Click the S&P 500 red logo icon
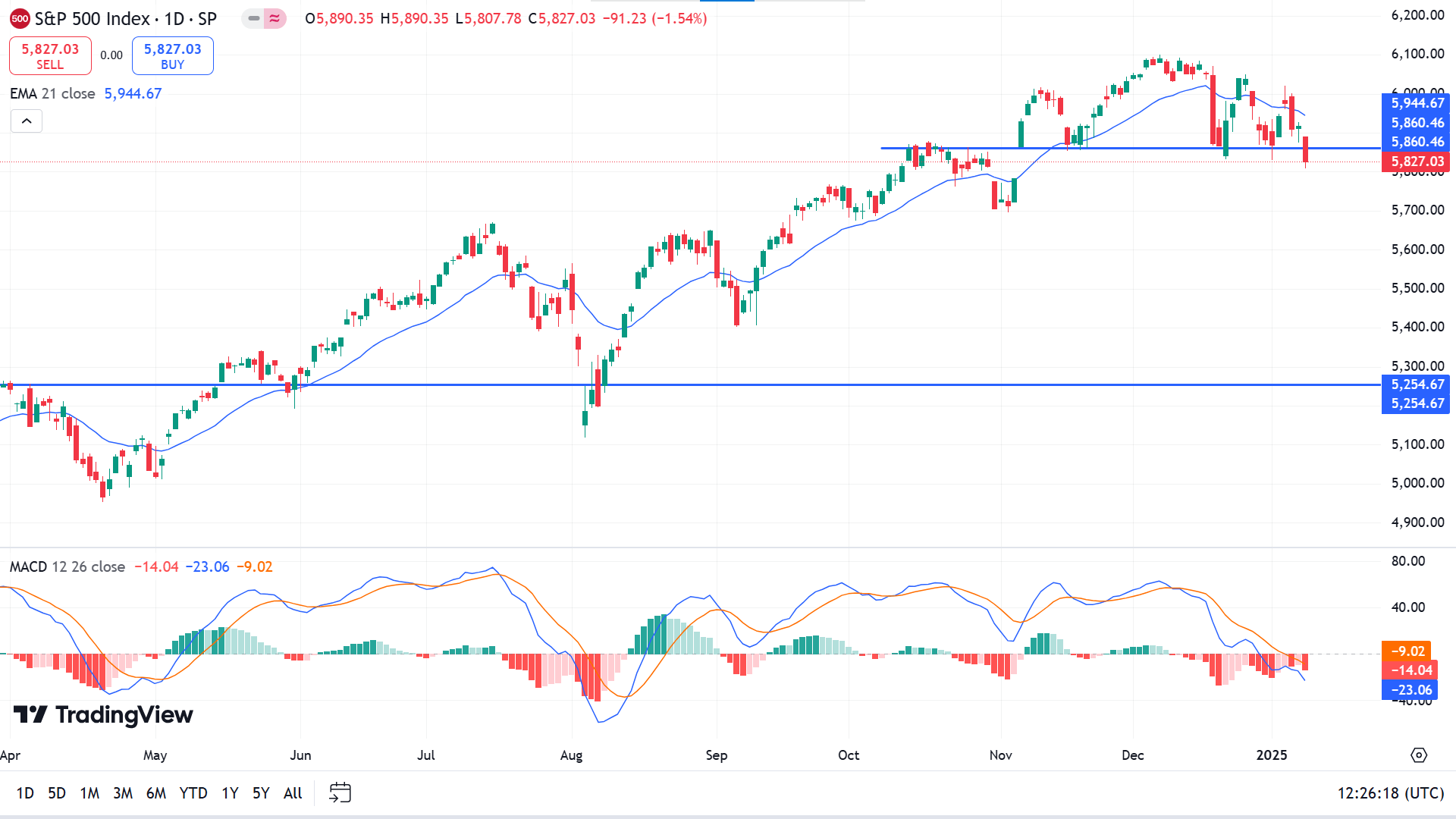Screen dimensions: 1456x819 [x=20, y=19]
